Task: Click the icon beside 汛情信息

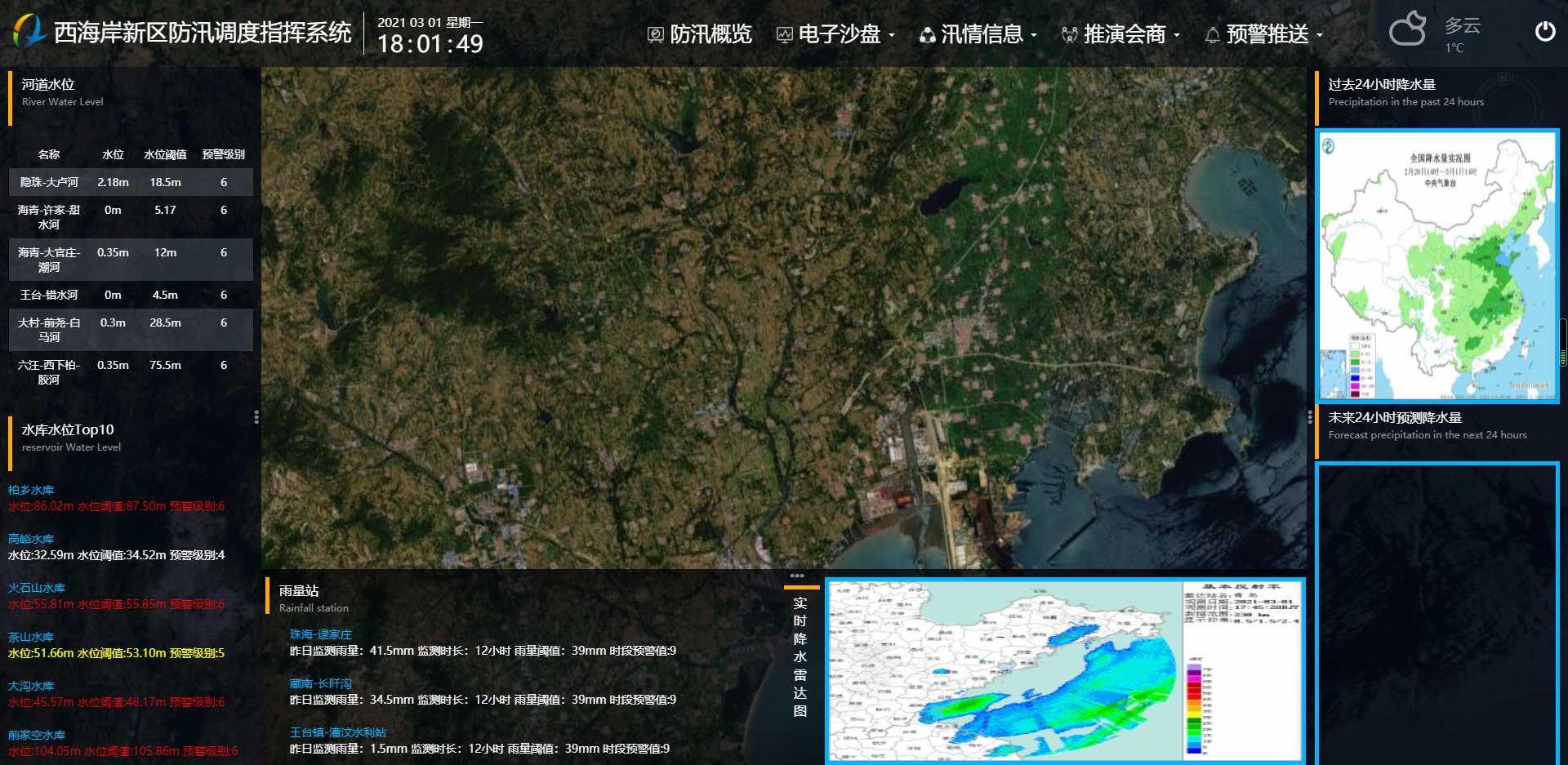Action: tap(927, 35)
